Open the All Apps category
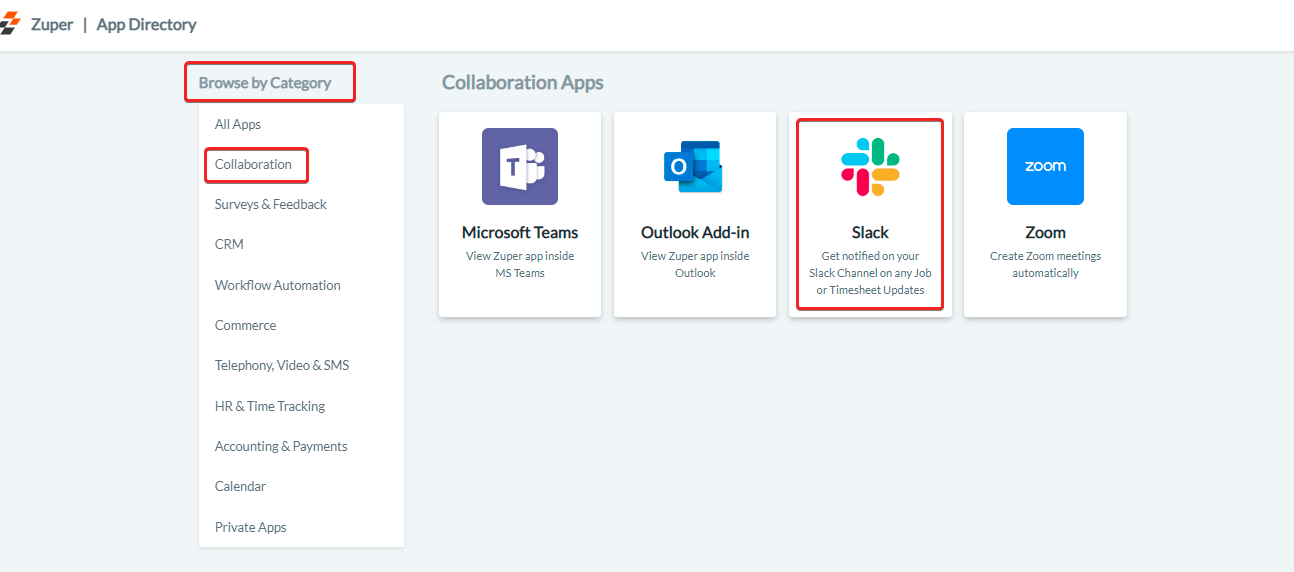The height and width of the screenshot is (572, 1294). (x=238, y=124)
